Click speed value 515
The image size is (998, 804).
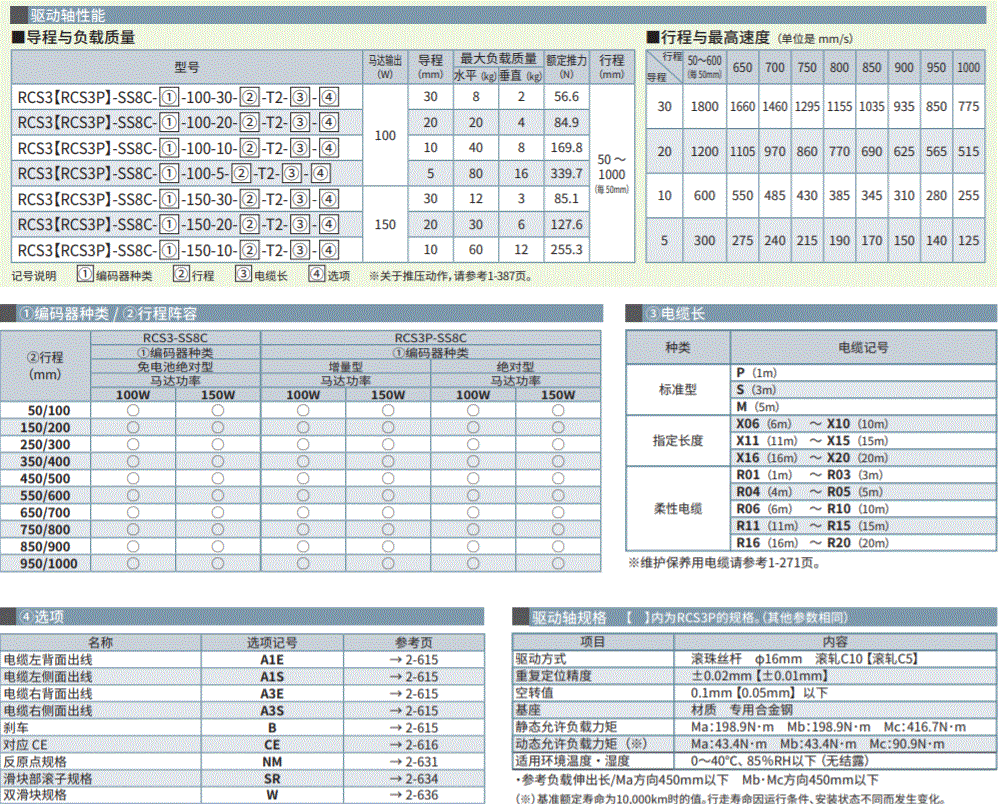pyautogui.click(x=968, y=152)
